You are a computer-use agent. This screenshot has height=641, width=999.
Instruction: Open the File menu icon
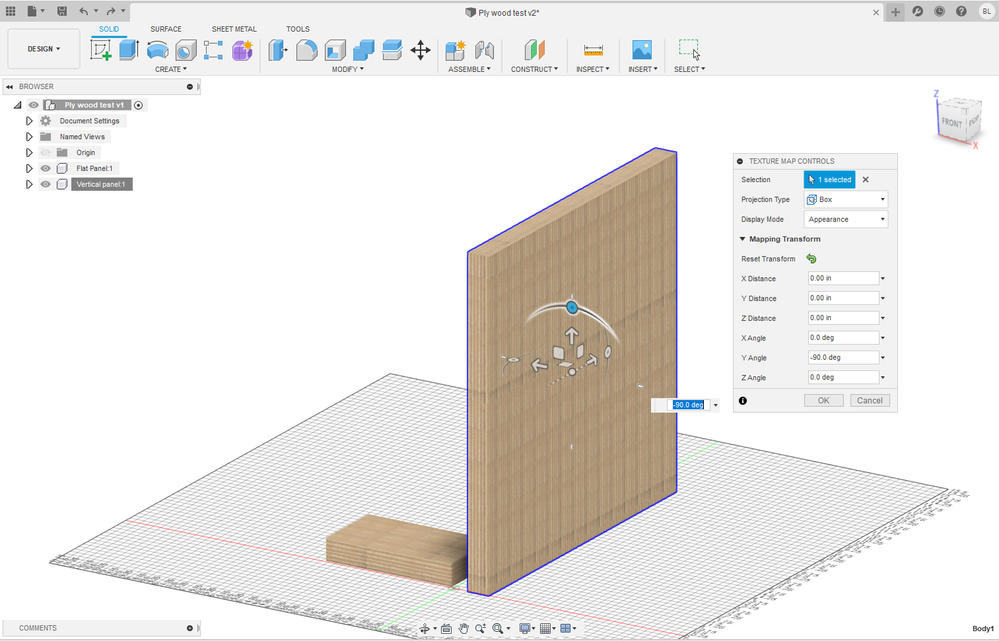pos(32,11)
